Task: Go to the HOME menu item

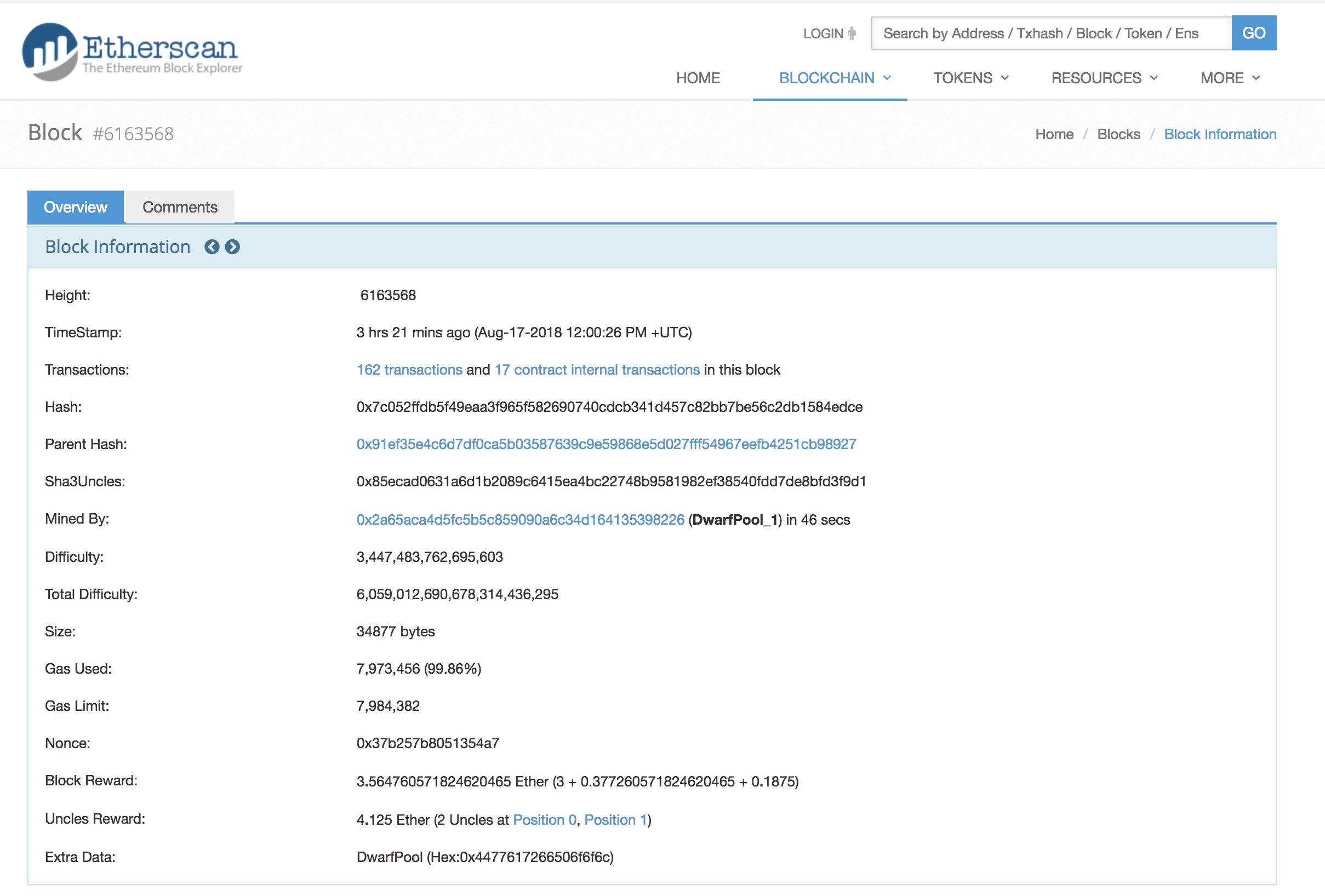Action: point(698,78)
